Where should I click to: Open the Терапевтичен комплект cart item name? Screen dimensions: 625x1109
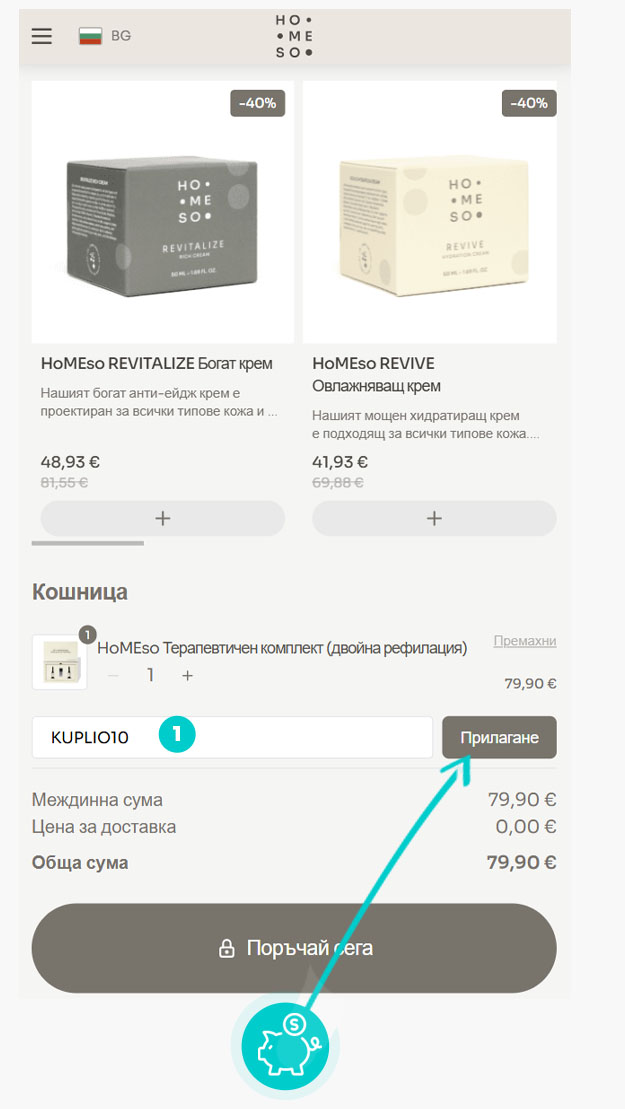tap(282, 648)
